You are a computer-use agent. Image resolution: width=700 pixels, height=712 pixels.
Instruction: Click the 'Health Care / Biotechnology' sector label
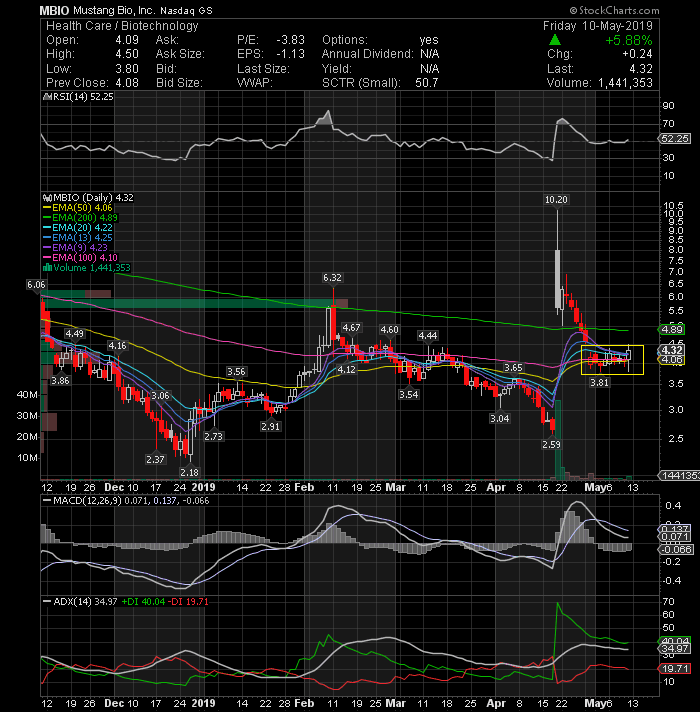[123, 26]
